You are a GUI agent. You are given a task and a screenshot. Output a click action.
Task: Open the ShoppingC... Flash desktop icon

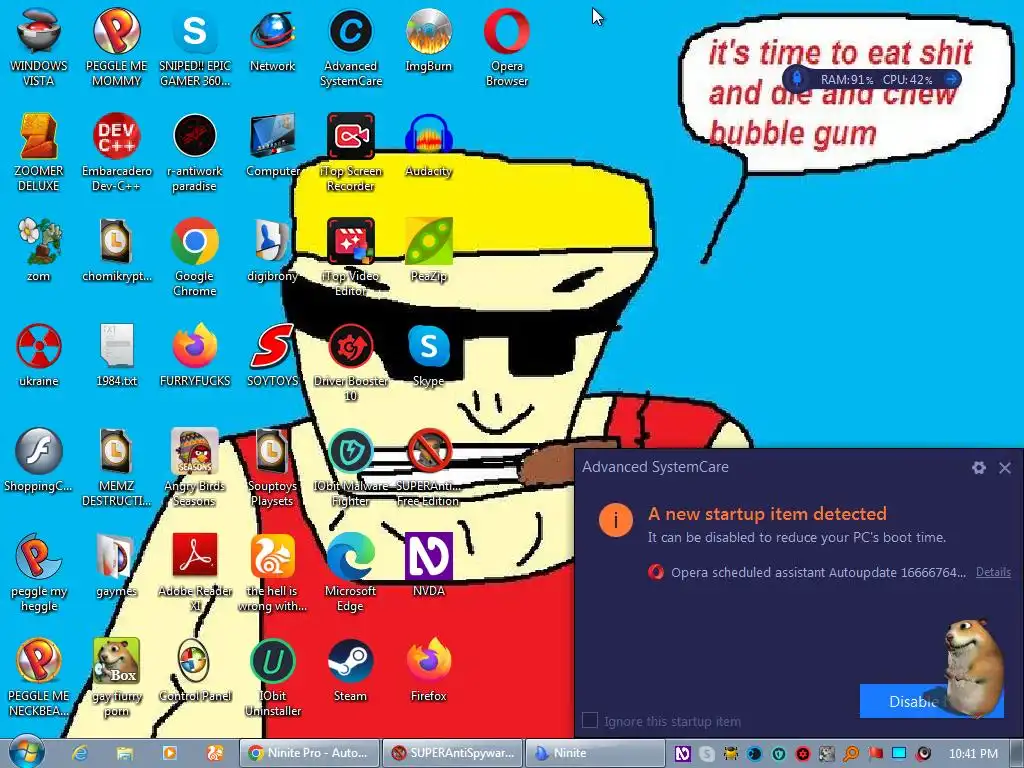(x=39, y=461)
